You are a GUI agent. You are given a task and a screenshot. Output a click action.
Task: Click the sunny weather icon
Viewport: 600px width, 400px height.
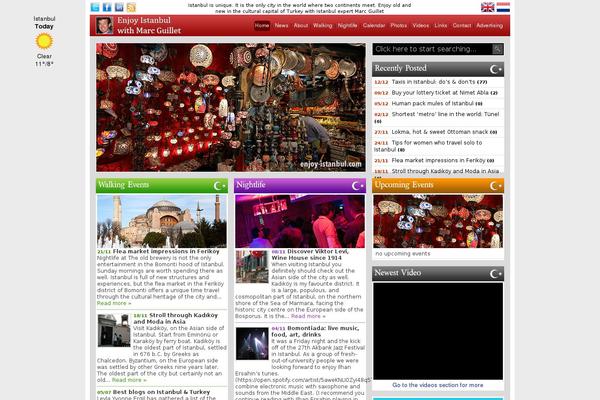(x=44, y=41)
